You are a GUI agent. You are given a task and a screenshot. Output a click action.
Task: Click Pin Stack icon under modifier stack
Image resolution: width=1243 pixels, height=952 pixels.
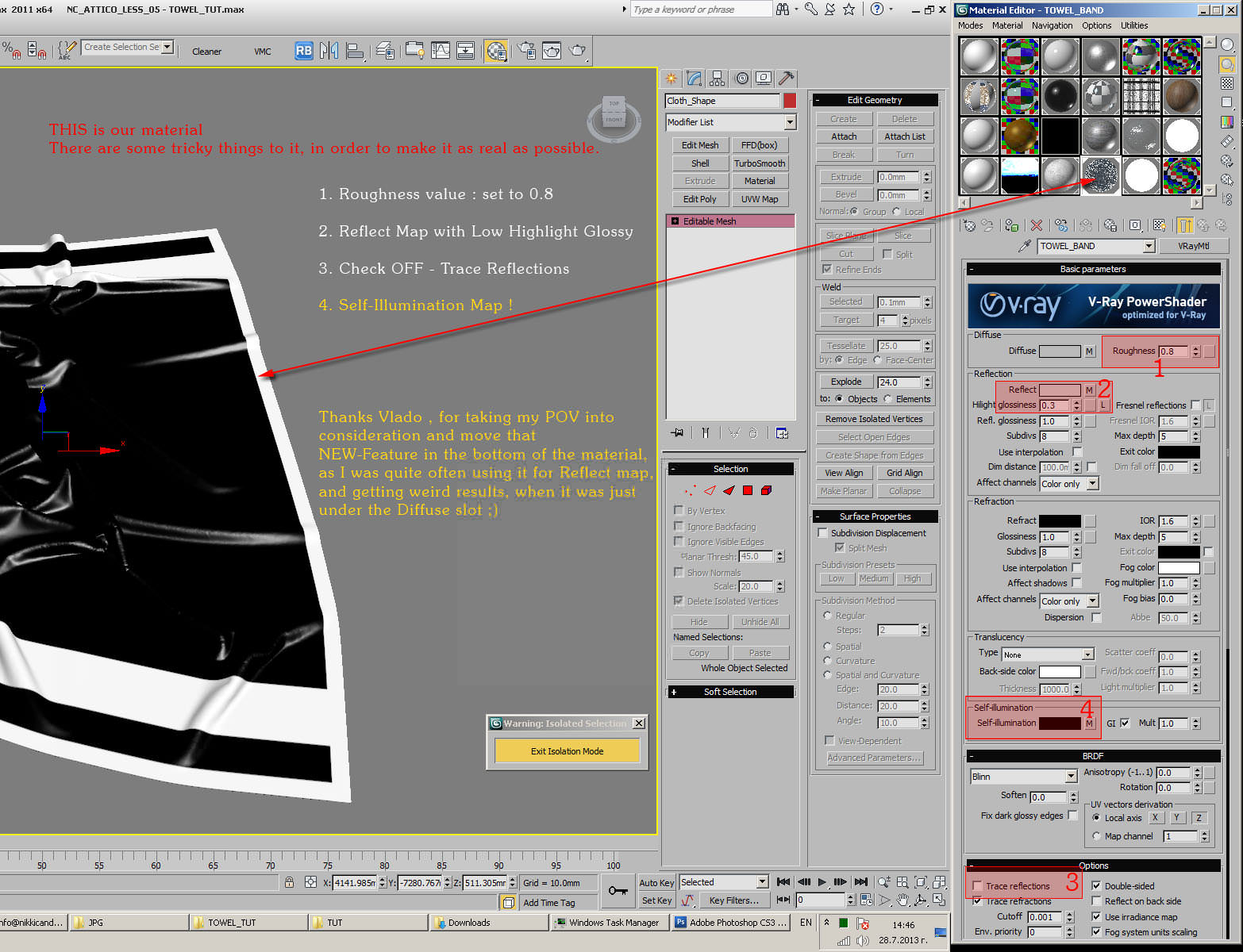pyautogui.click(x=677, y=432)
